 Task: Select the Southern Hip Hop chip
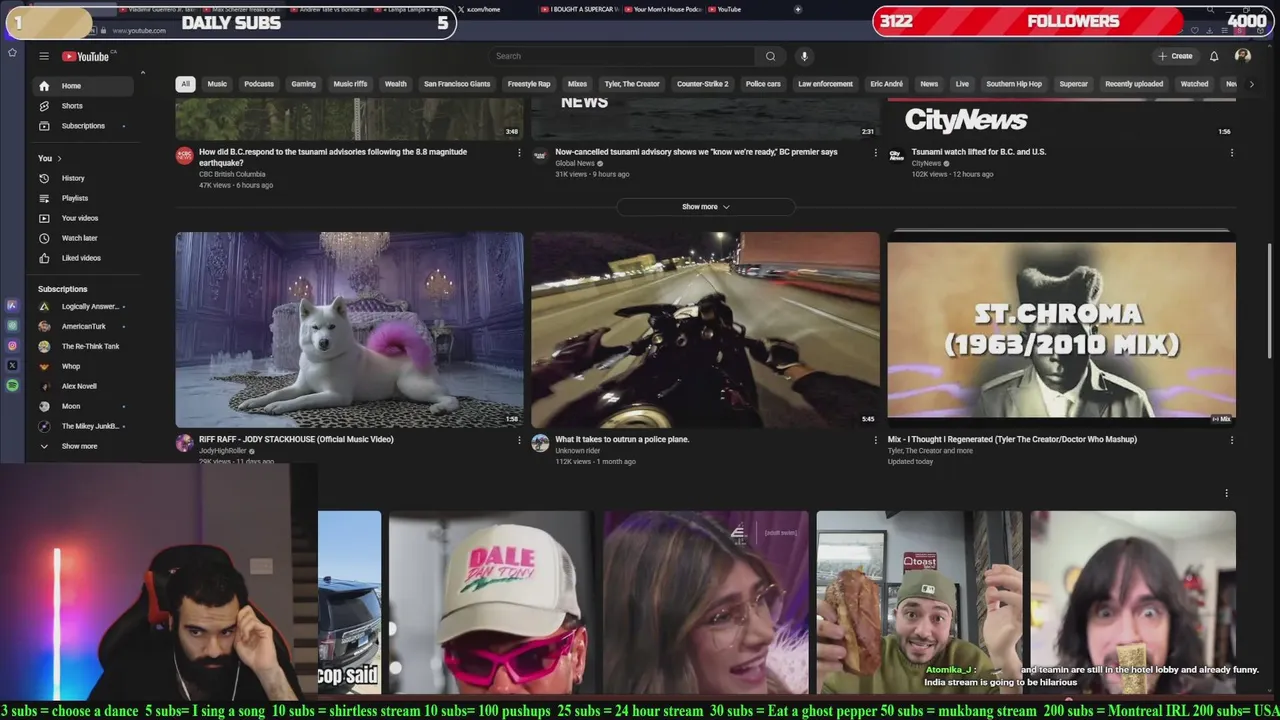1014,84
